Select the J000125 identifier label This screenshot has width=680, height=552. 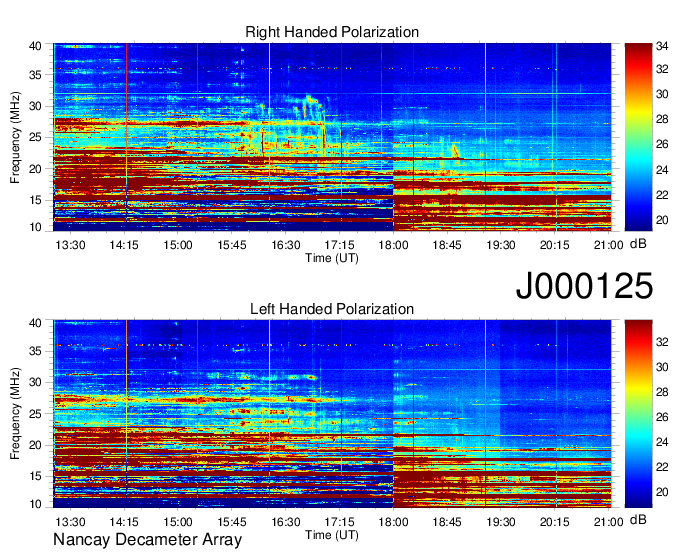click(x=584, y=285)
